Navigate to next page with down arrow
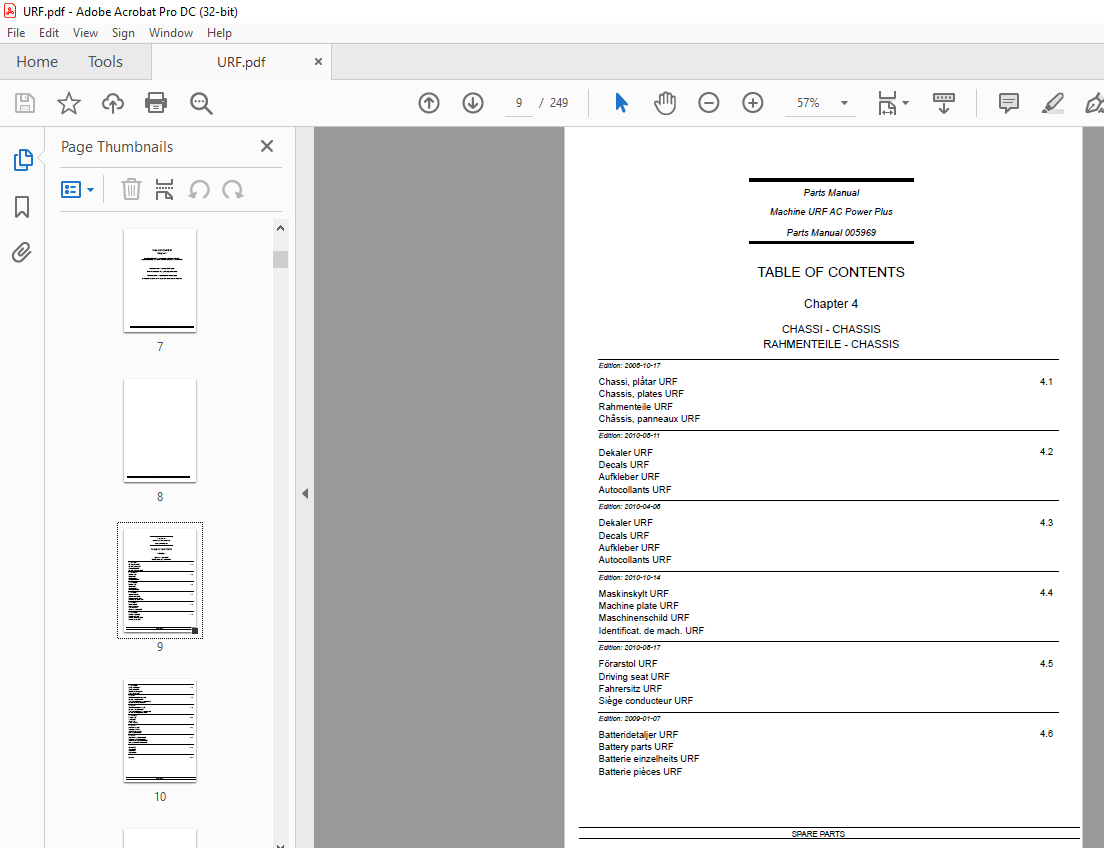The height and width of the screenshot is (848, 1104). coord(472,103)
